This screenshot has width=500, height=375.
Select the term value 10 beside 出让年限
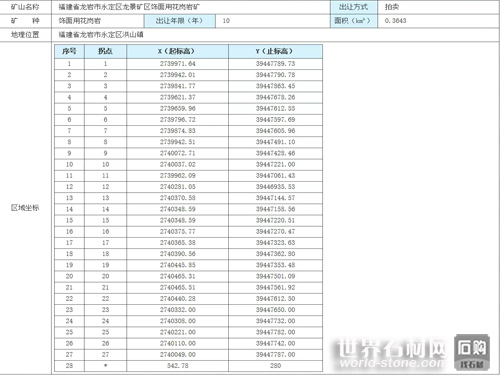226,21
